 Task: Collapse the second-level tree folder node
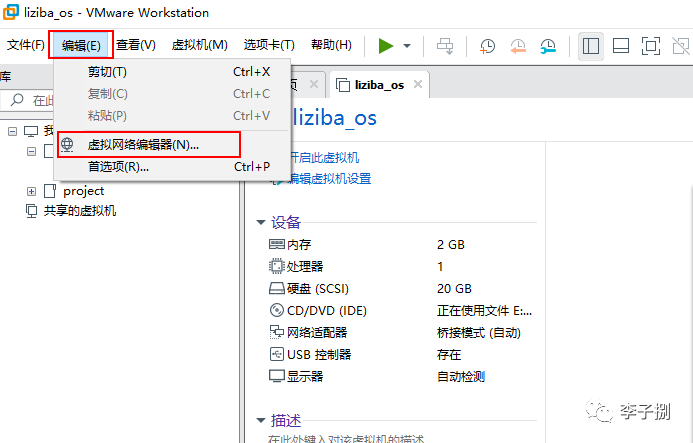click(x=31, y=152)
